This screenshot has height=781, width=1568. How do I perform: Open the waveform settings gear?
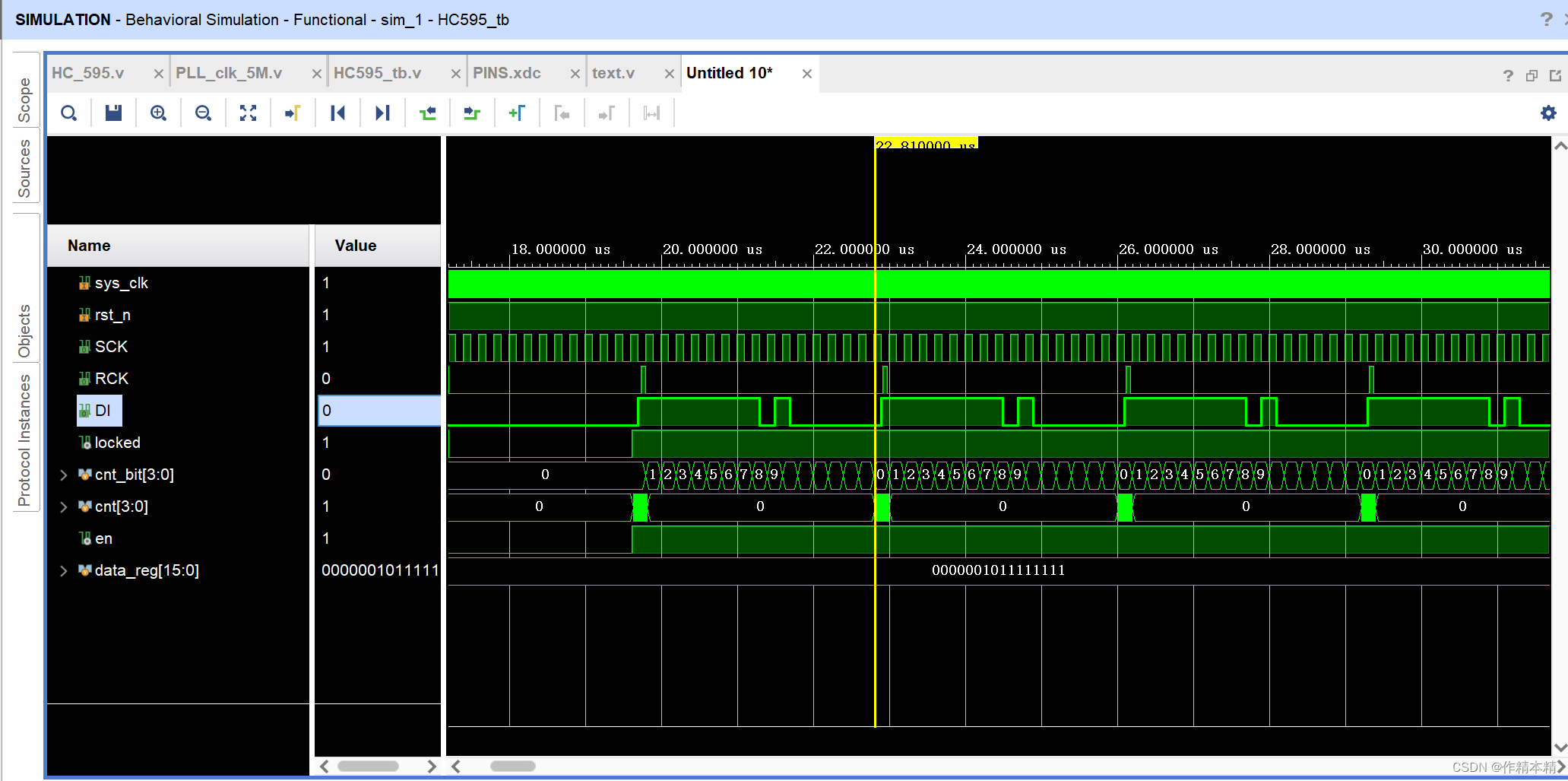tap(1548, 113)
